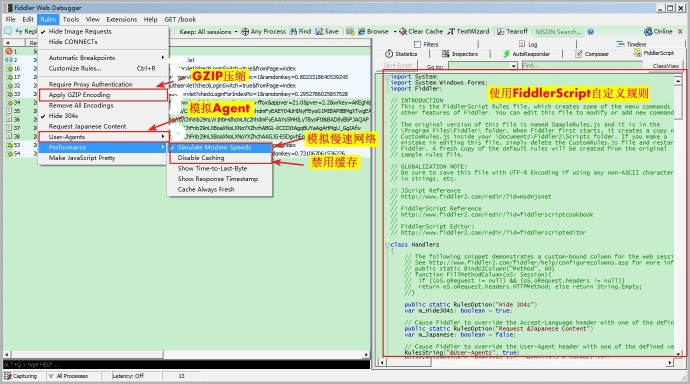Switch to the Inspectors tab
The height and width of the screenshot is (384, 690).
460,54
